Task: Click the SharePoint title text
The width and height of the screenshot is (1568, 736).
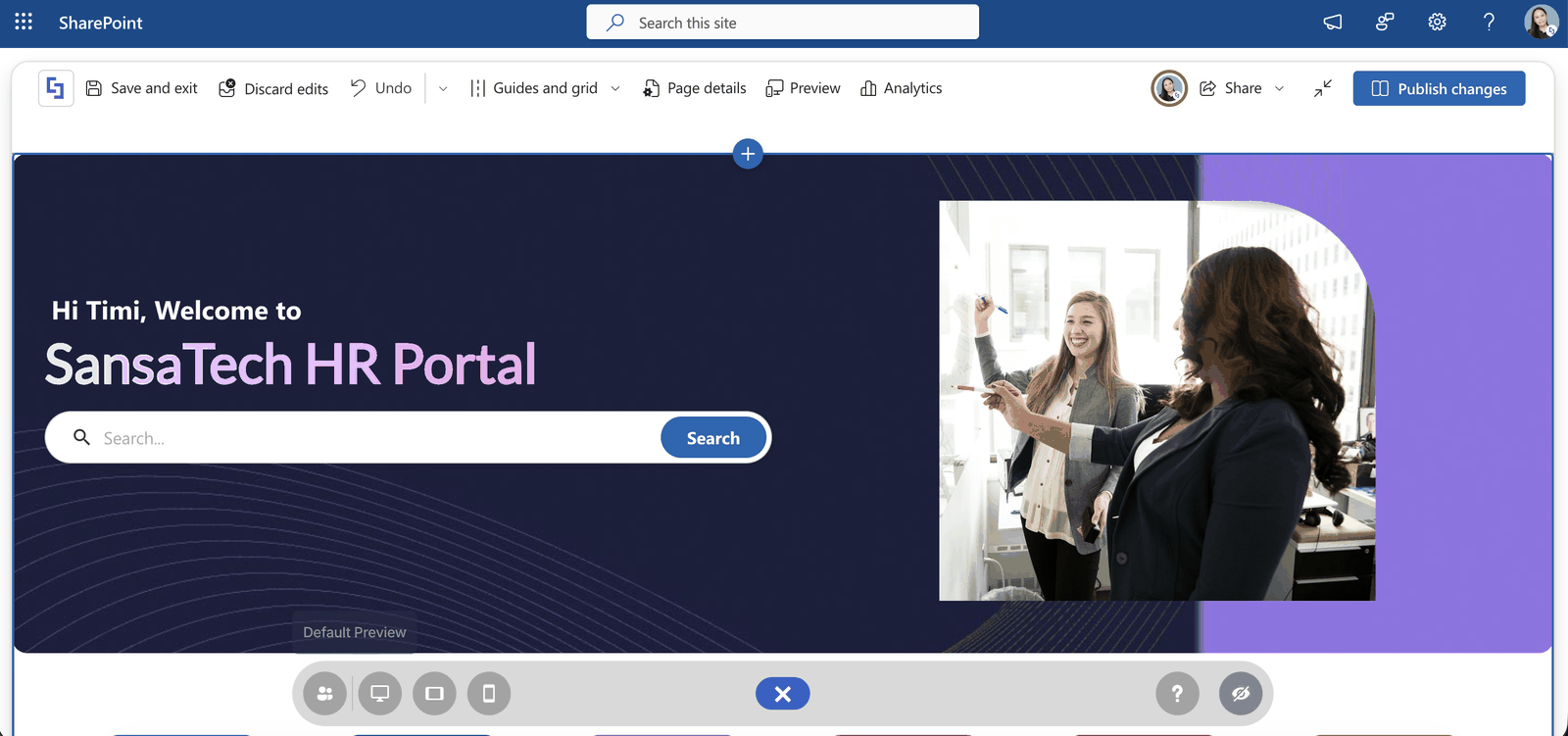Action: (x=101, y=23)
